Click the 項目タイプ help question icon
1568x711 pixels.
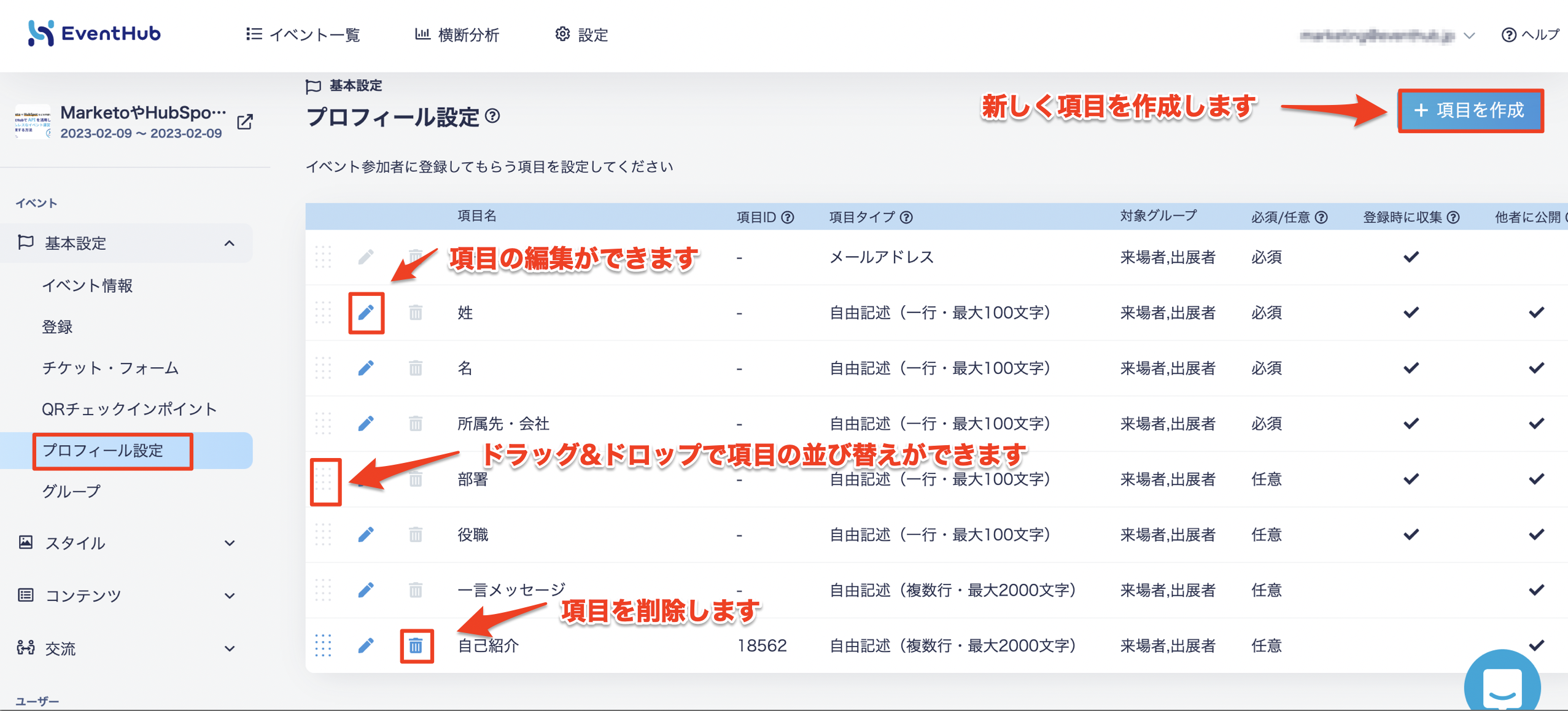pyautogui.click(x=906, y=217)
